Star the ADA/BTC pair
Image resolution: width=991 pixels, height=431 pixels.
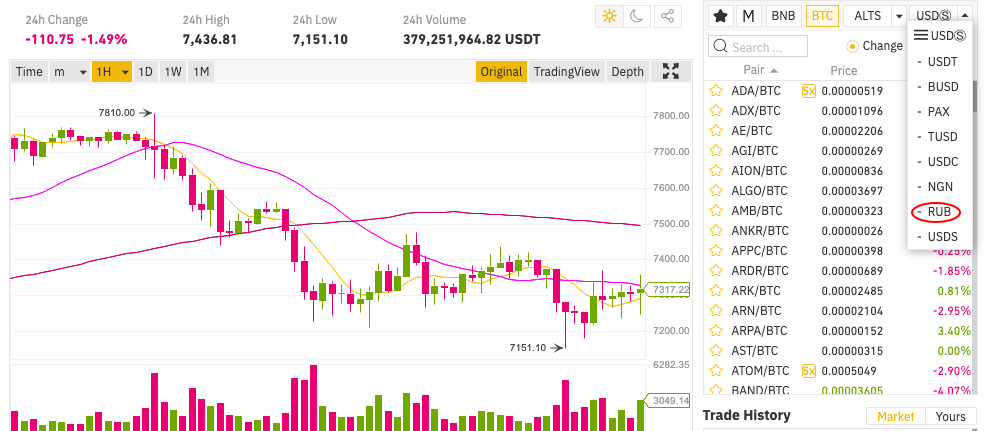point(715,90)
